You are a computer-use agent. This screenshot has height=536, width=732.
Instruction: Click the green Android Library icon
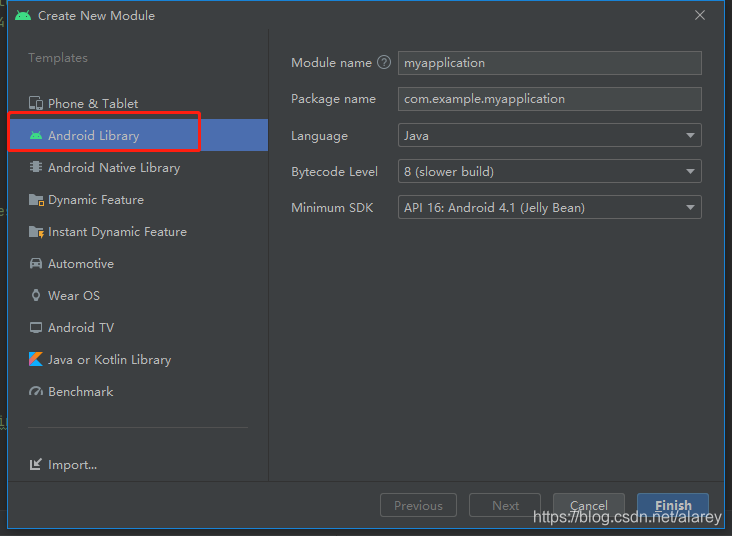pos(36,135)
